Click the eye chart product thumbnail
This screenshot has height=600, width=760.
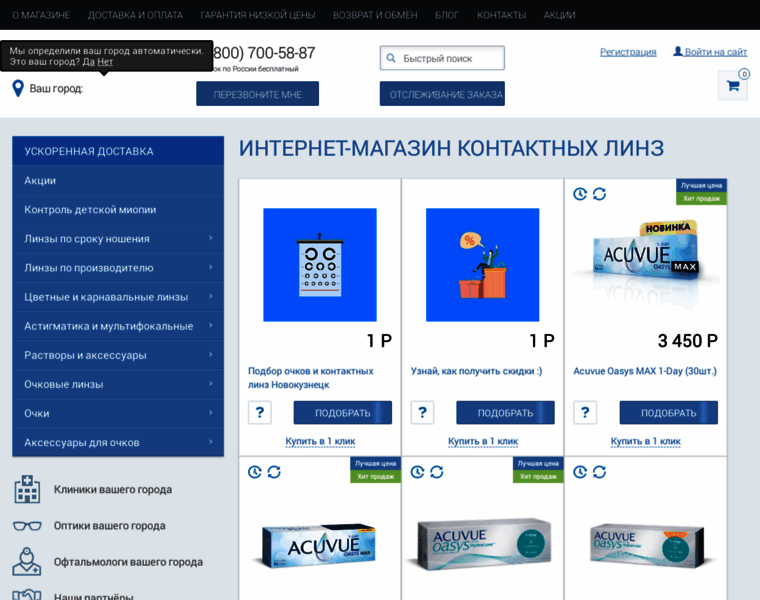pos(320,265)
